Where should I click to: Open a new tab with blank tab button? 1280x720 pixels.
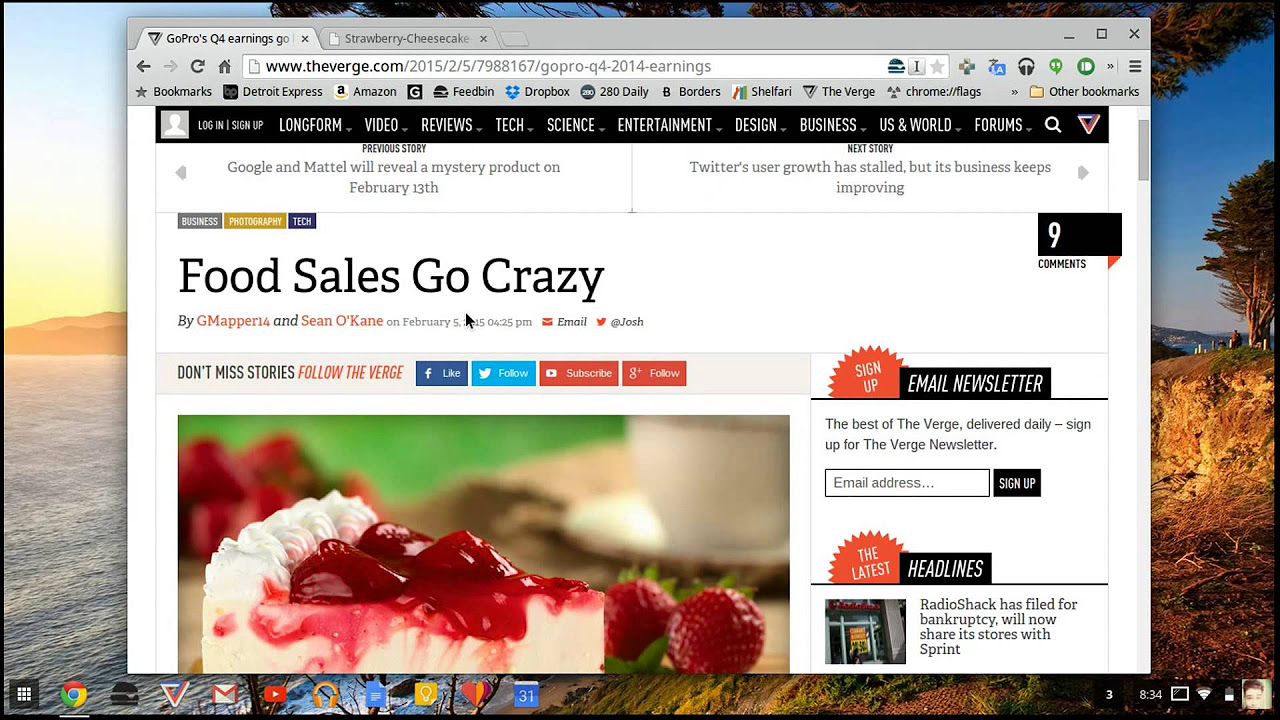(x=513, y=39)
